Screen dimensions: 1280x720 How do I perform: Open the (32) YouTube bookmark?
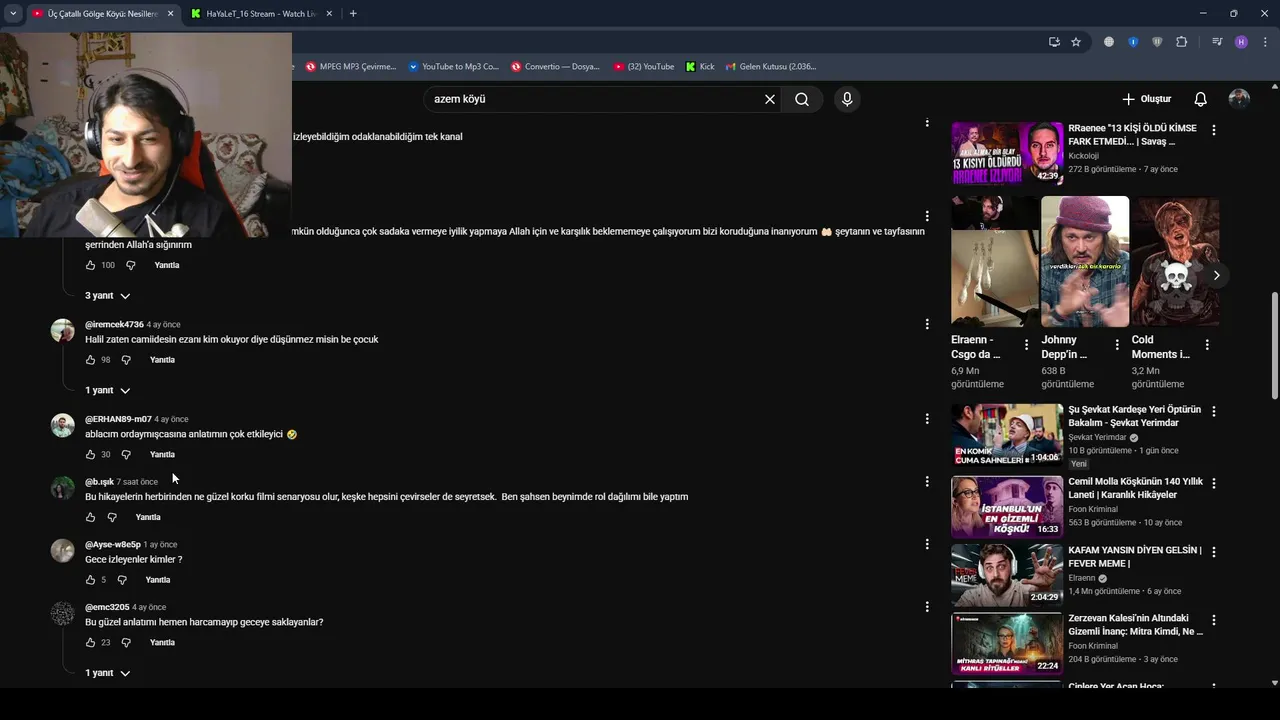tap(644, 67)
